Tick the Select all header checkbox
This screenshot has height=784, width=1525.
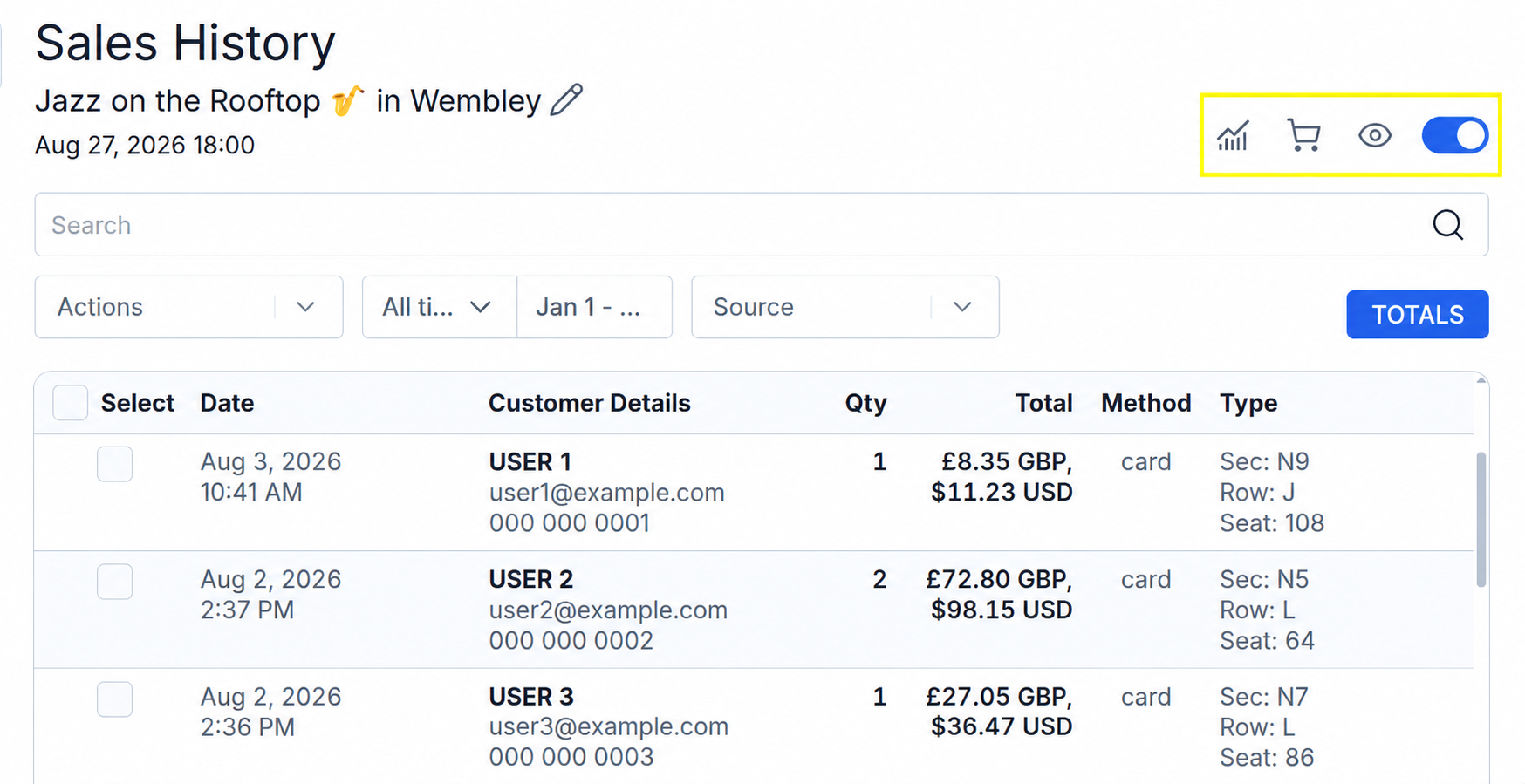click(70, 403)
